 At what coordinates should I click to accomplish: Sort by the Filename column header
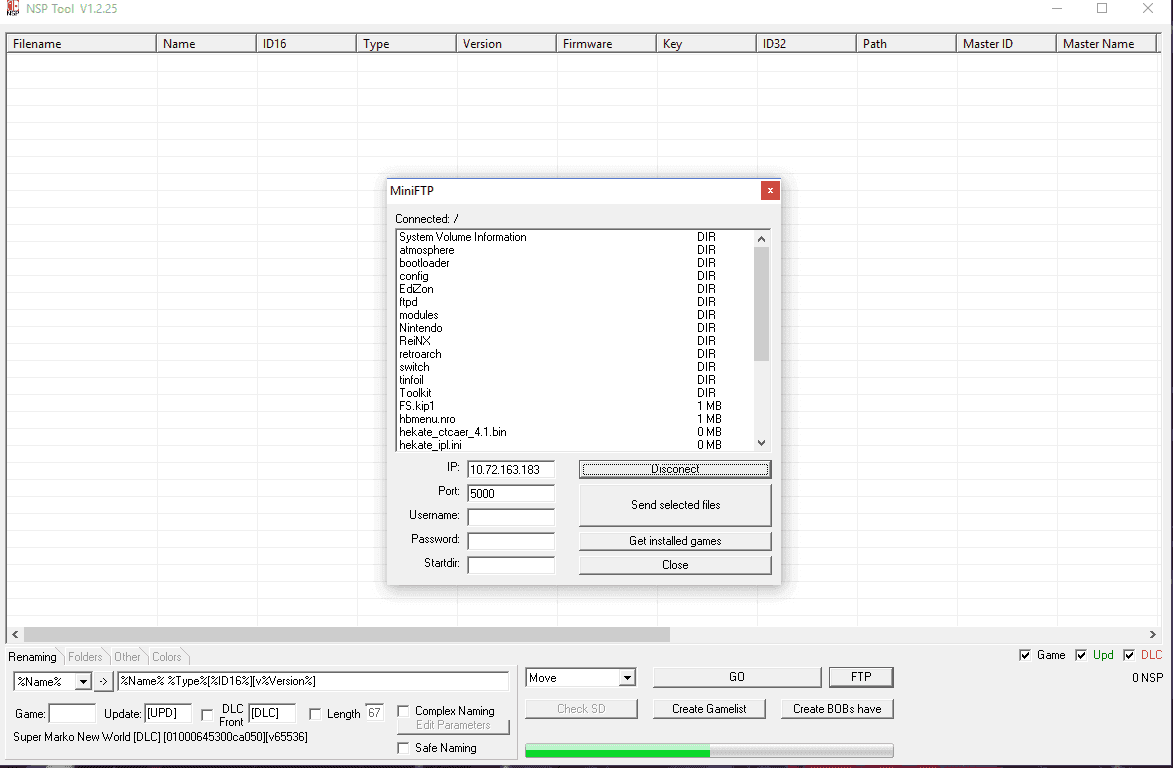81,43
